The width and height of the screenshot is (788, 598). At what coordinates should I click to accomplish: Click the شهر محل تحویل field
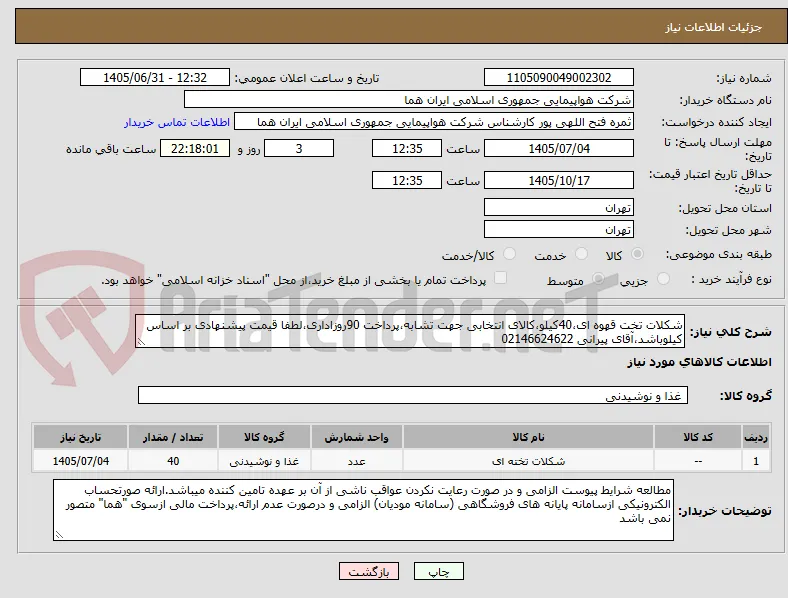point(559,229)
